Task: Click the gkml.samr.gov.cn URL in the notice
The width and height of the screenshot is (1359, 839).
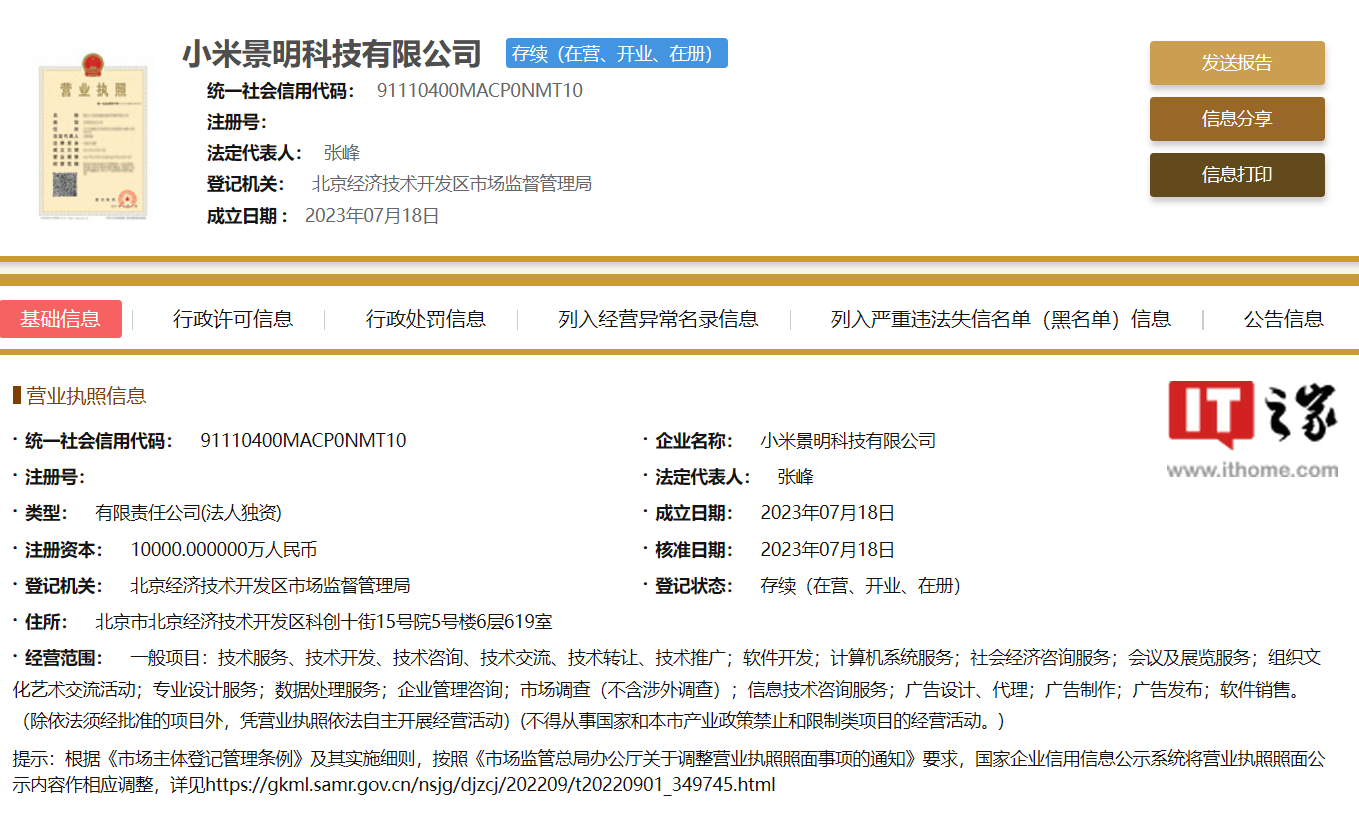Action: 489,785
